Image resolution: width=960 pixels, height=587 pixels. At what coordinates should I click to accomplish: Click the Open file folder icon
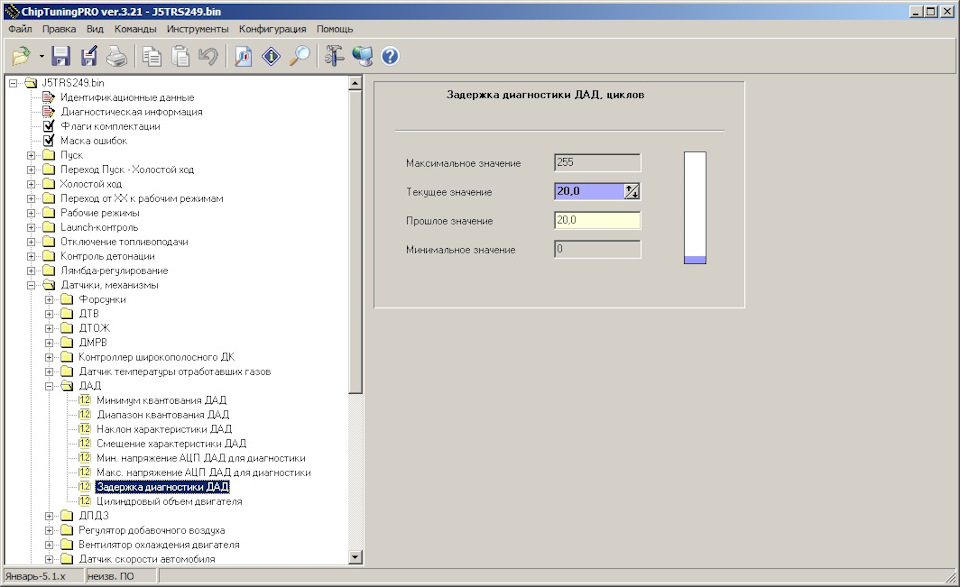[21, 56]
